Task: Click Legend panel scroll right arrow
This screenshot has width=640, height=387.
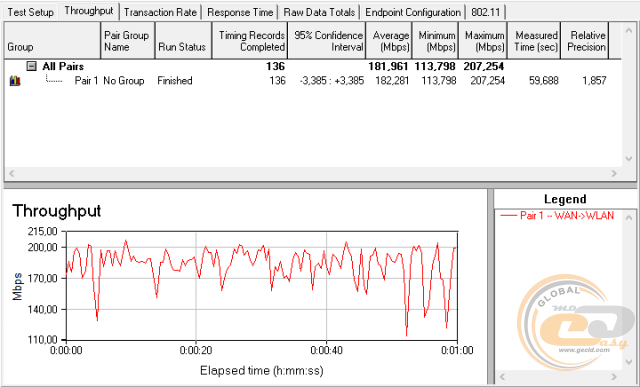Action: pos(614,376)
